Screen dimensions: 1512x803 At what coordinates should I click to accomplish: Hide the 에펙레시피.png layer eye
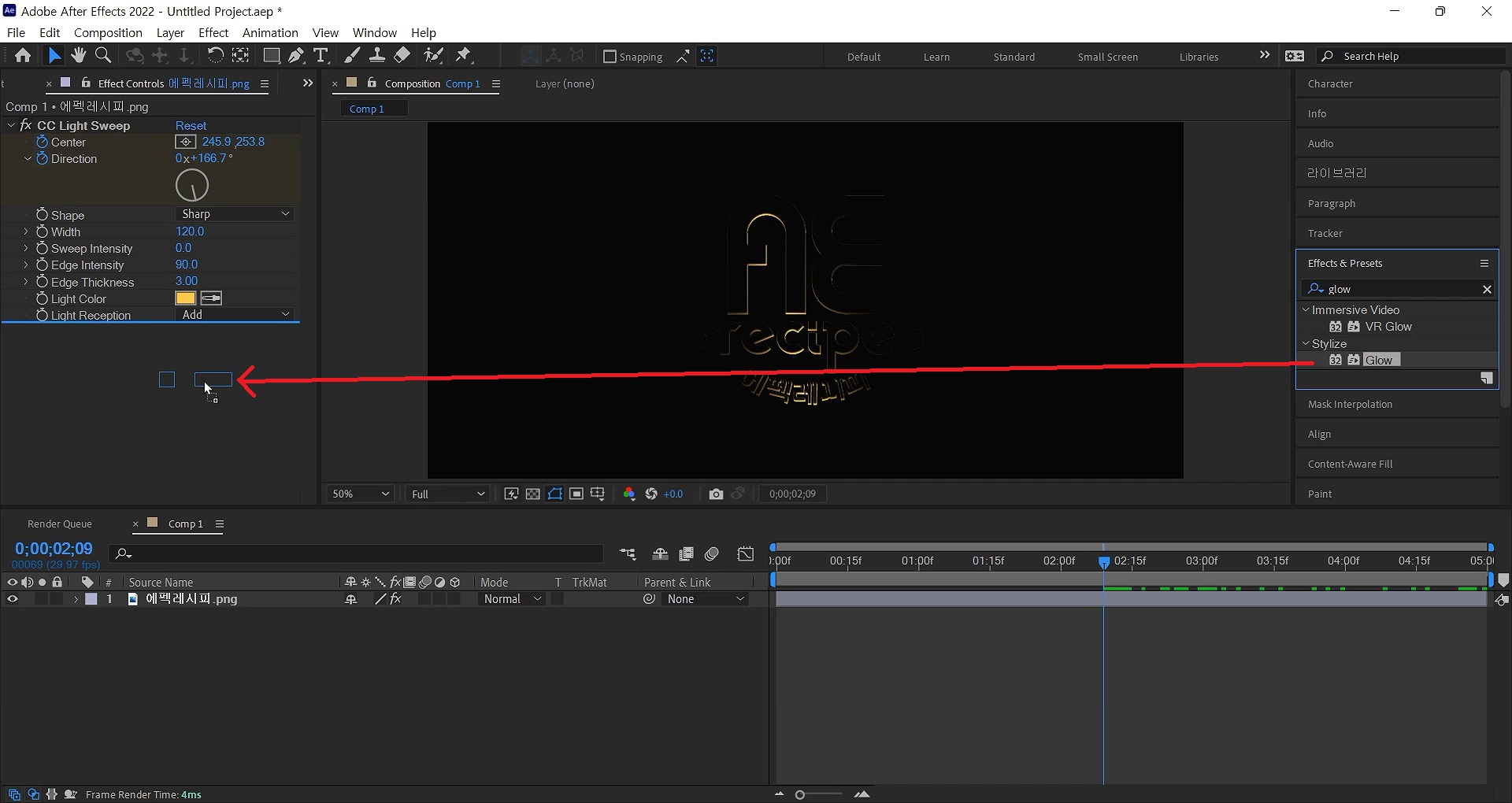12,599
